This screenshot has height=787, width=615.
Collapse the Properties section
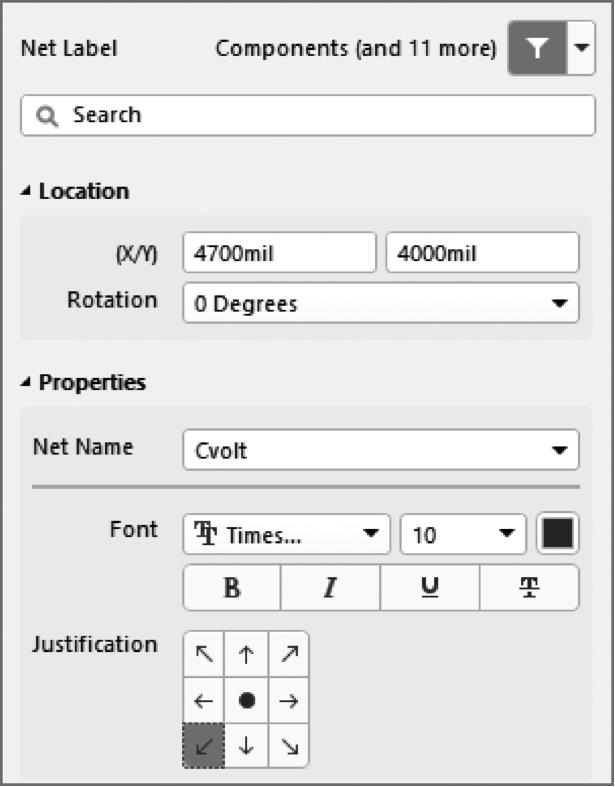tap(26, 382)
